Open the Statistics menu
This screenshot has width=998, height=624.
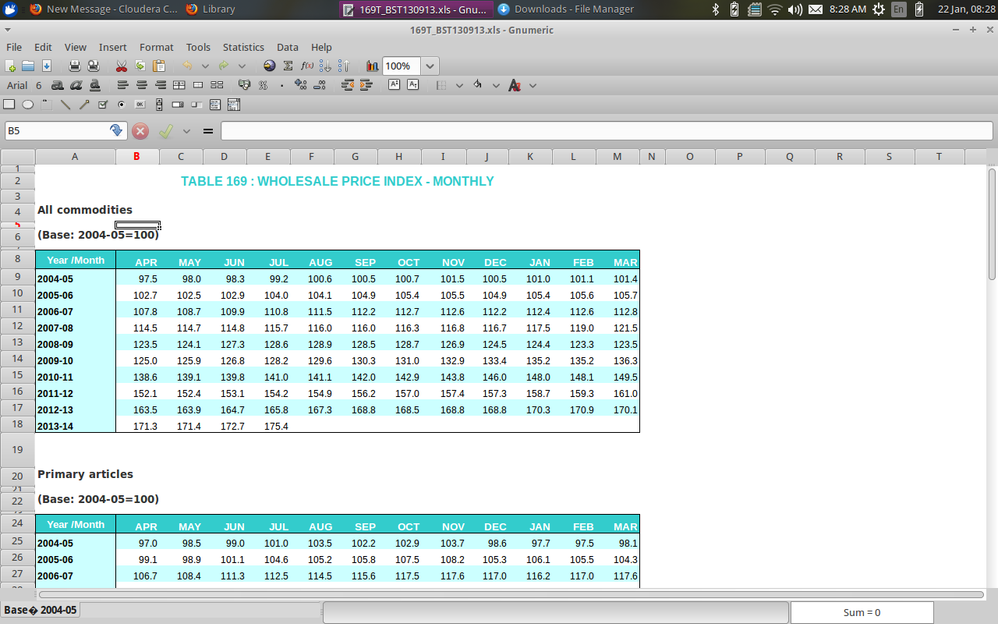pos(243,47)
